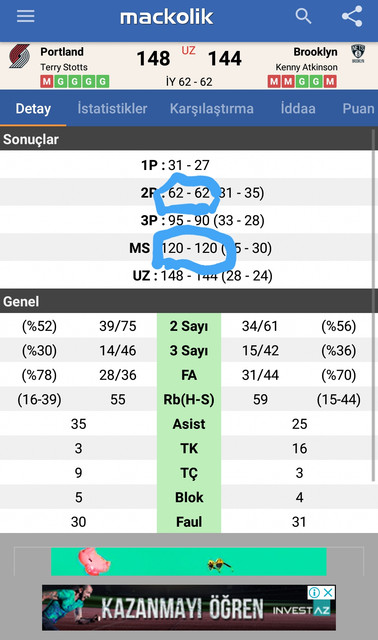Select the Detay tab

tap(33, 109)
